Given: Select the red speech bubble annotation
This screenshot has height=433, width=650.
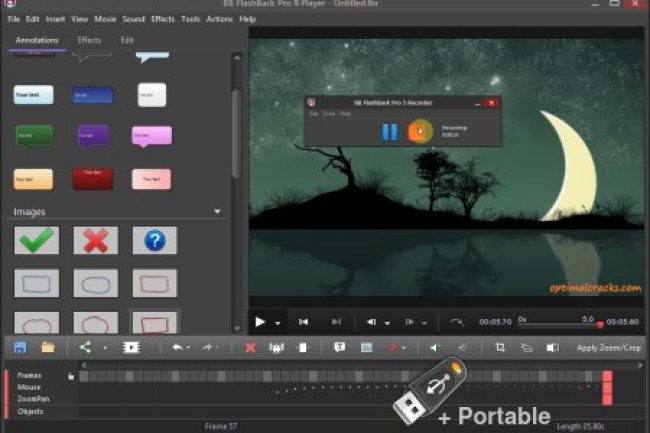Looking at the screenshot, I should 92,178.
